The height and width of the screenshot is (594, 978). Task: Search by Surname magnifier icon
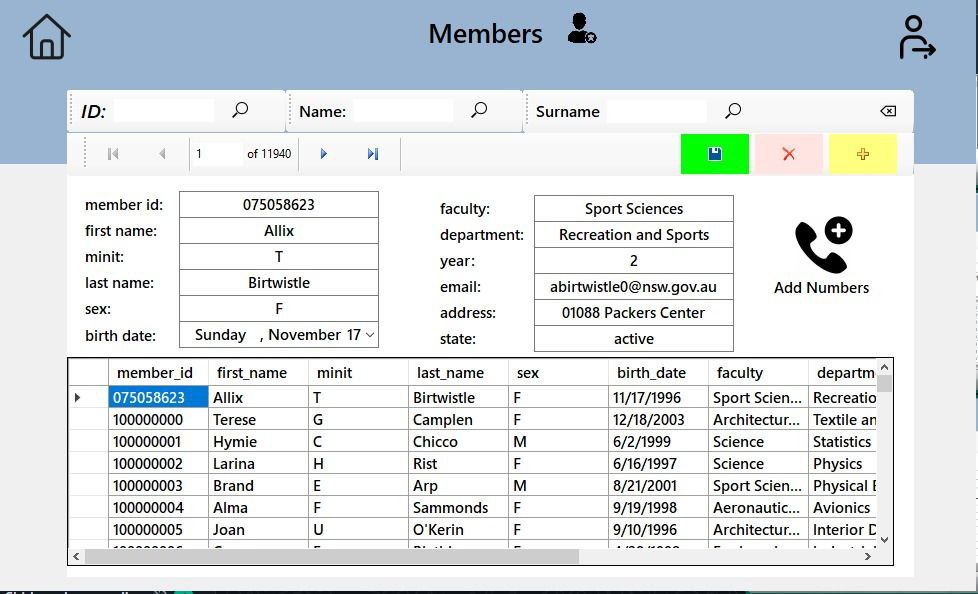click(x=733, y=111)
